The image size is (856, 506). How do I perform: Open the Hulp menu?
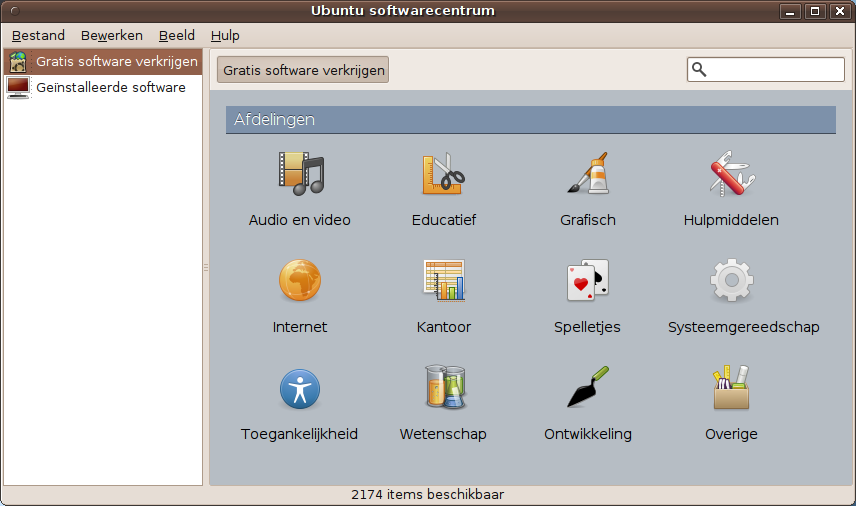225,35
